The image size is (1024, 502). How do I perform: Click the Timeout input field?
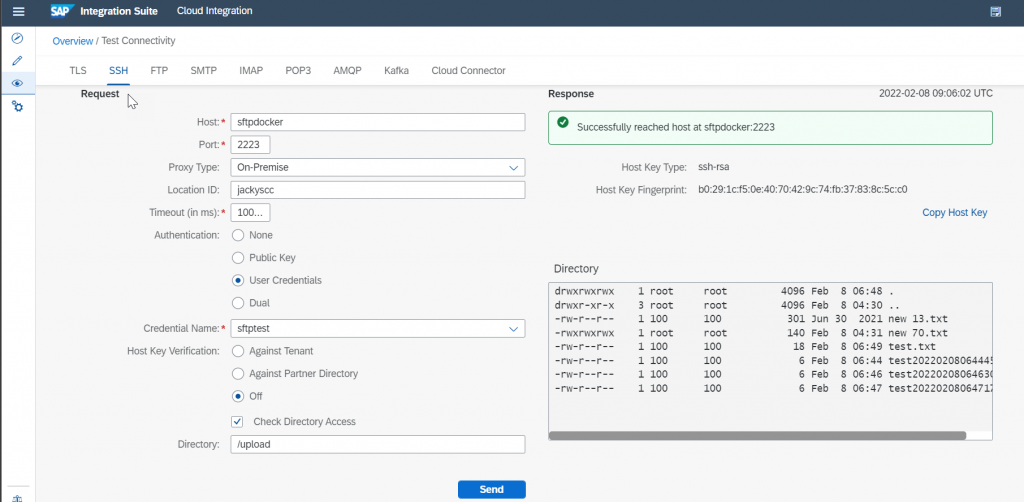[x=250, y=212]
